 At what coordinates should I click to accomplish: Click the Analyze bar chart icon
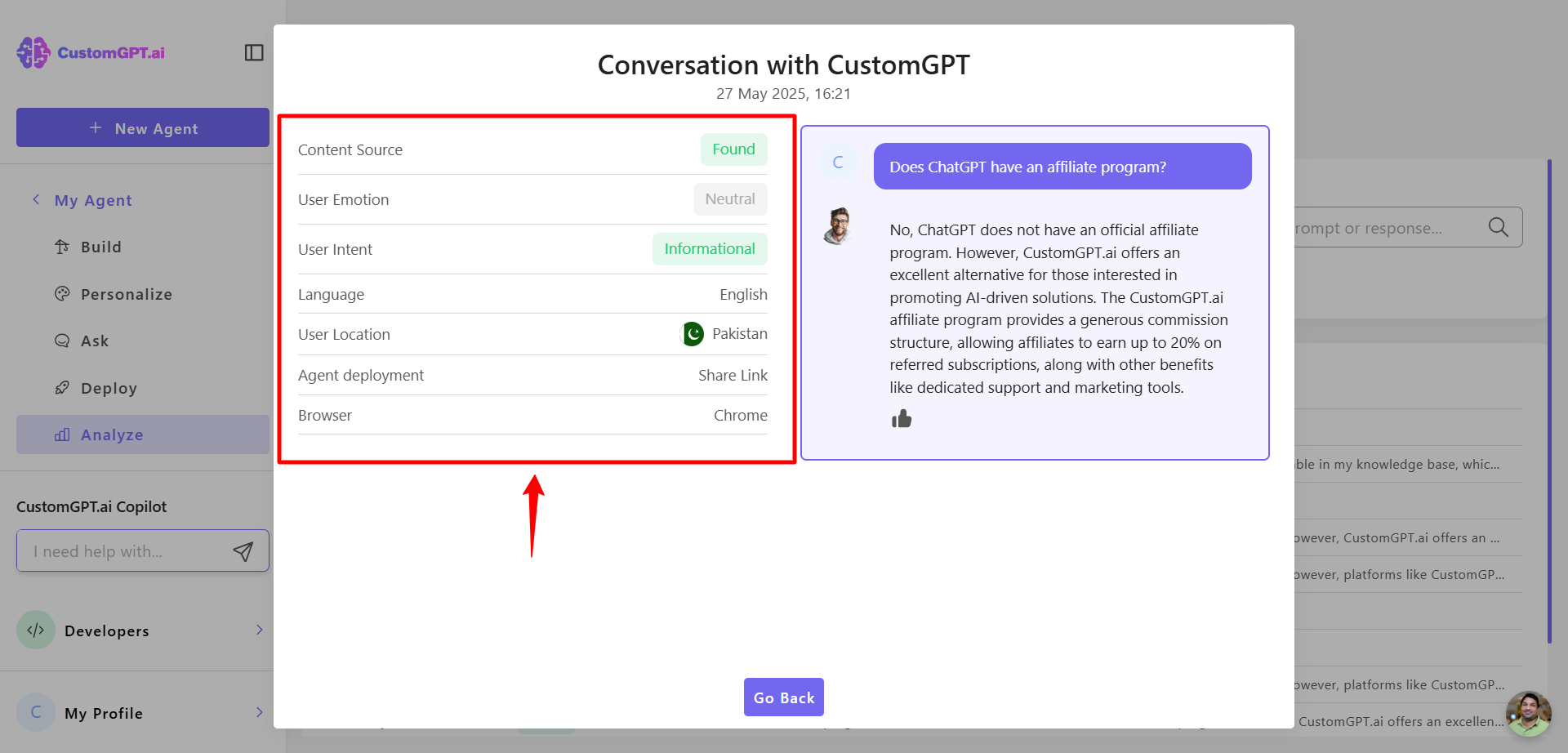tap(62, 434)
